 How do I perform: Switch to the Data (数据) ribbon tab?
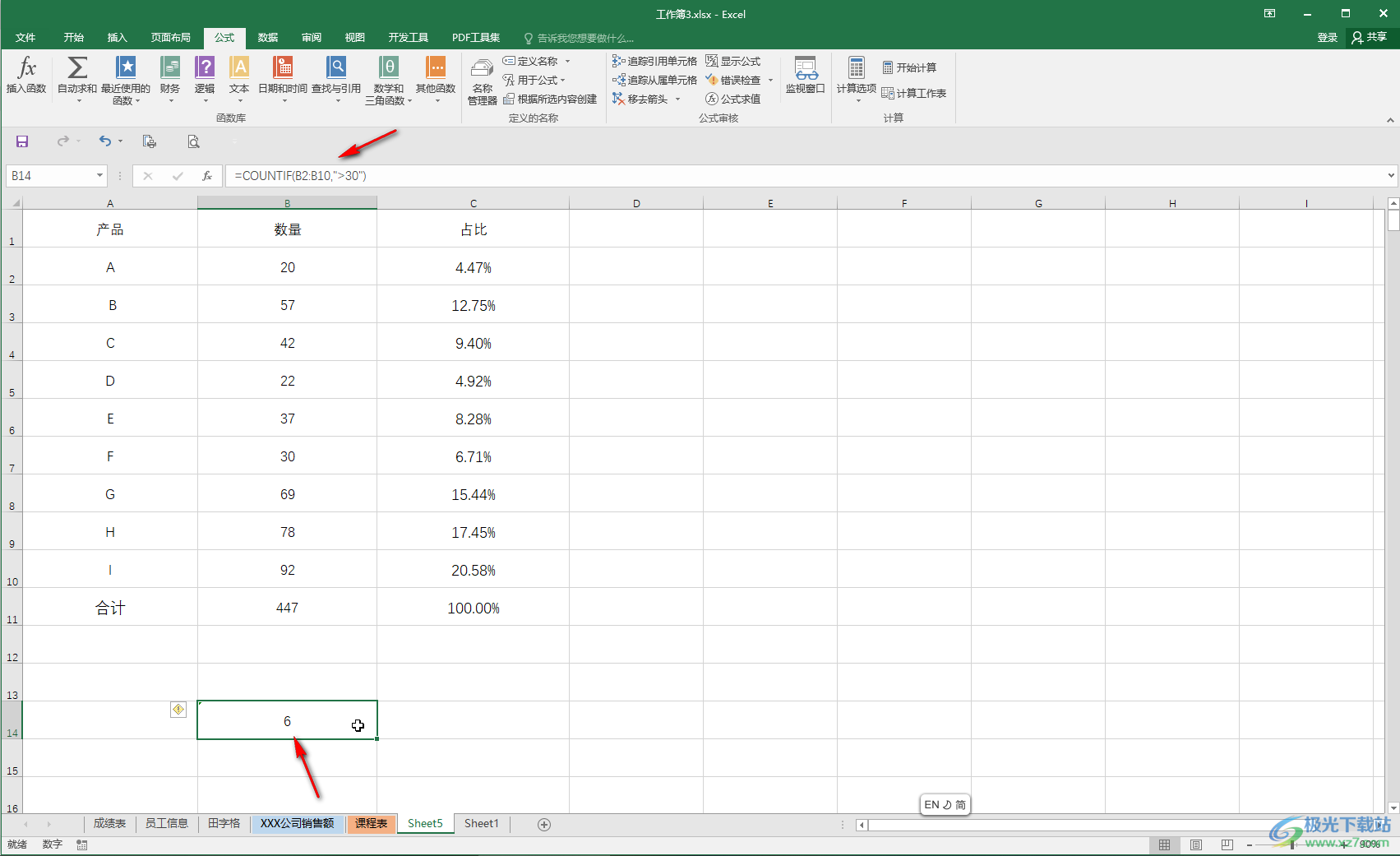pos(268,38)
